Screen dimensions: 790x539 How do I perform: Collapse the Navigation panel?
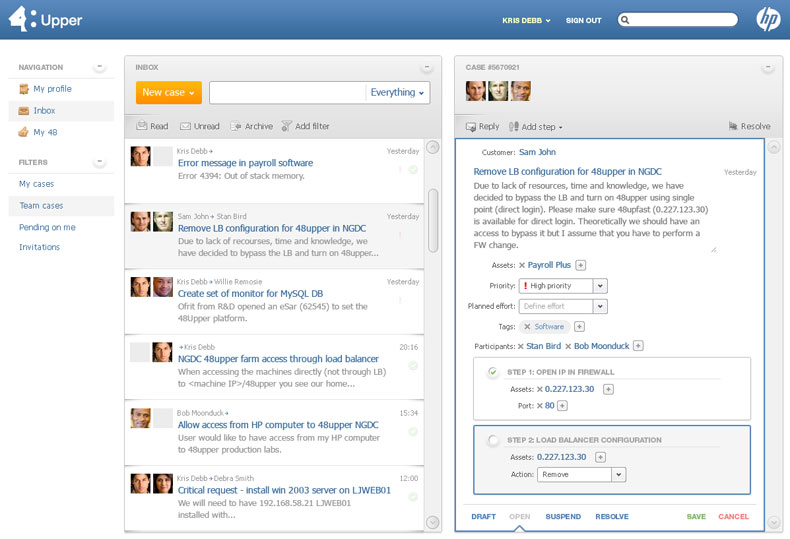point(99,66)
